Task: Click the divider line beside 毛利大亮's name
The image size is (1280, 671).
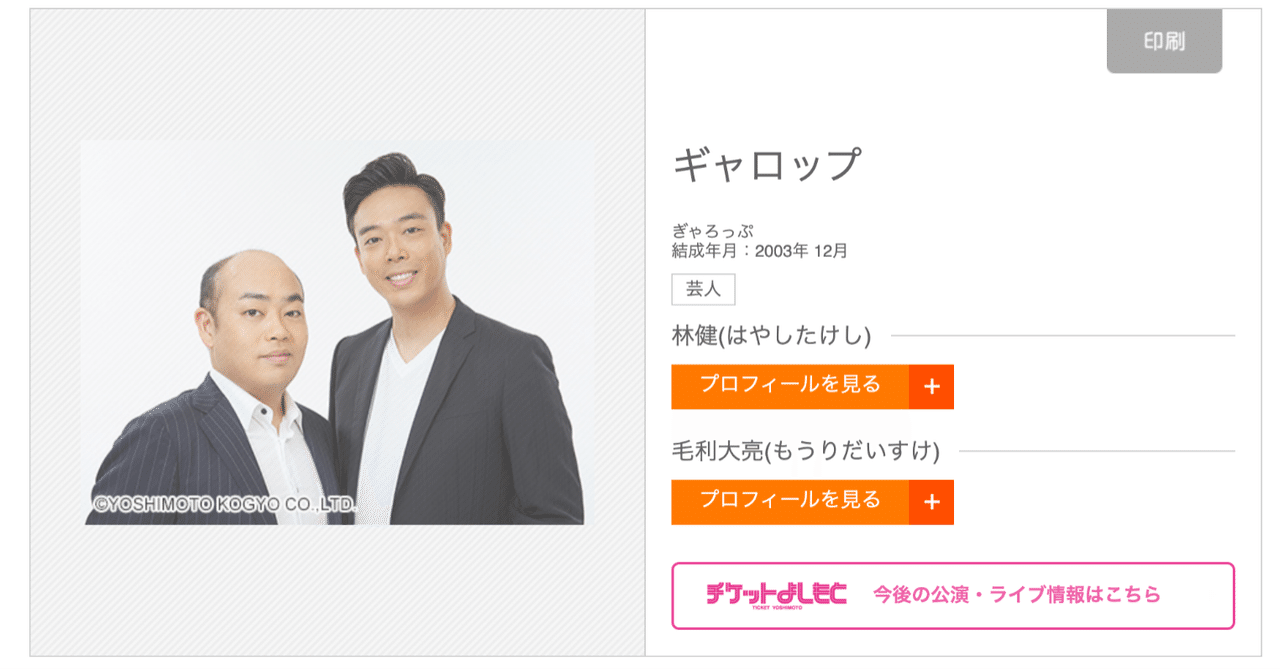Action: [x=1097, y=451]
